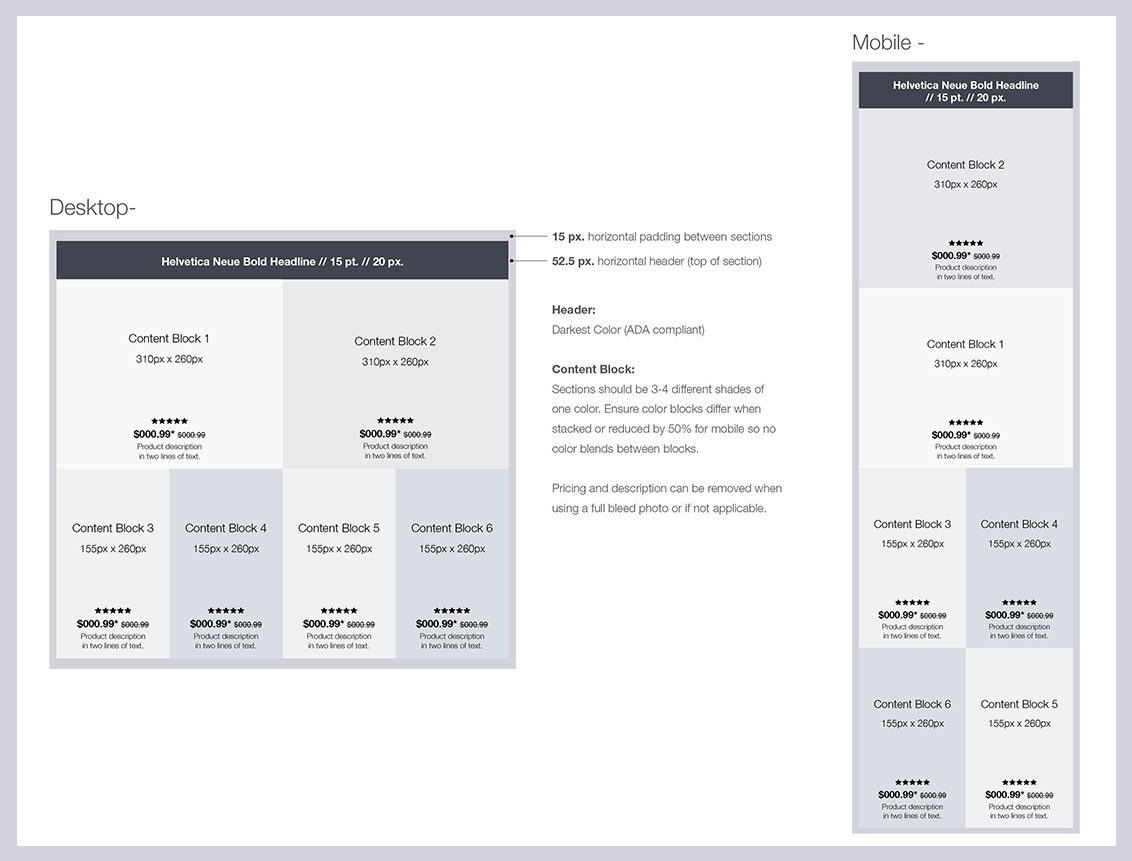Select mobile Content Block 4 label
The width and height of the screenshot is (1132, 861).
1019,524
